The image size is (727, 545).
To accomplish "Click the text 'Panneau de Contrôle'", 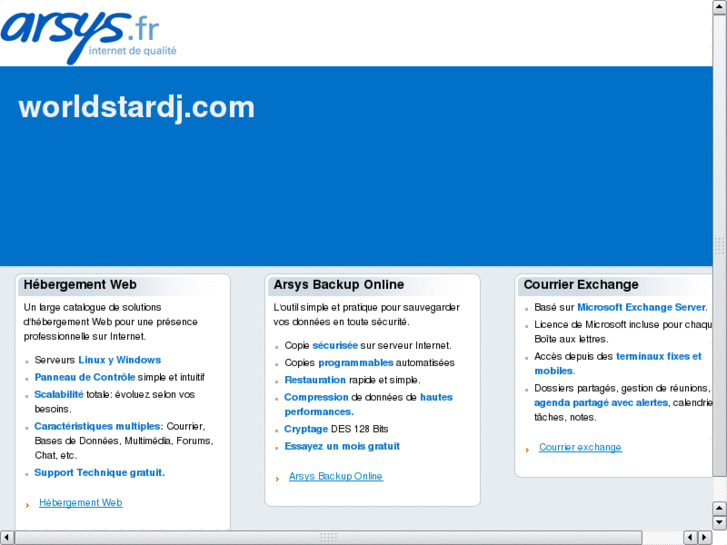I will coord(85,377).
